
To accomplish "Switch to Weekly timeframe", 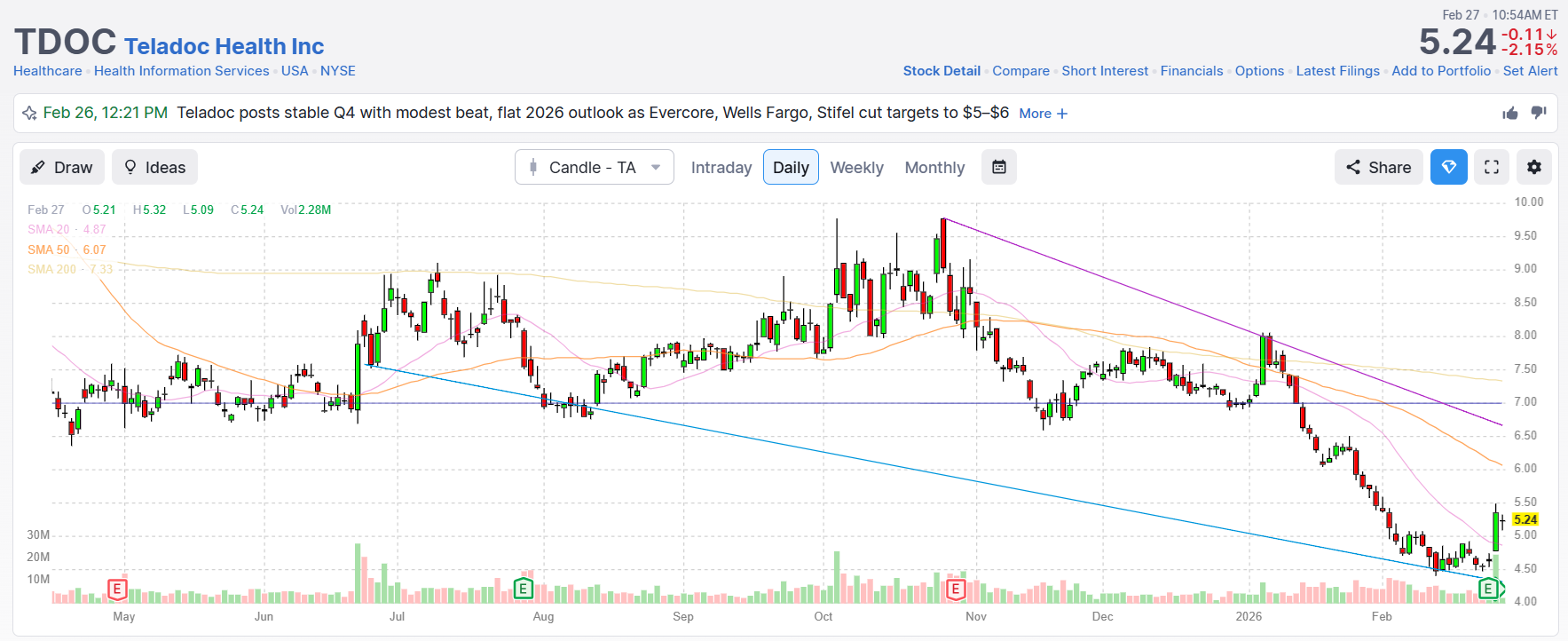I will 857,168.
